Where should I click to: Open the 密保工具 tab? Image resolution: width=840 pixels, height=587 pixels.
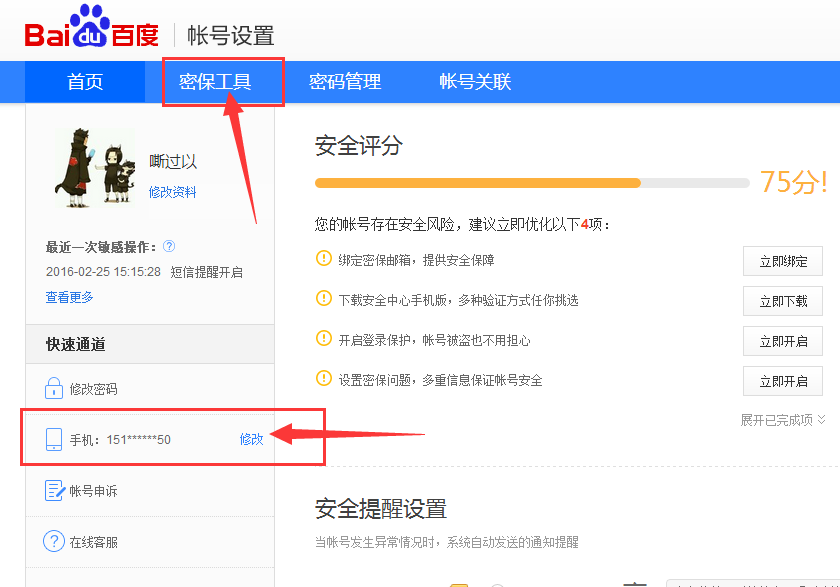[x=222, y=82]
